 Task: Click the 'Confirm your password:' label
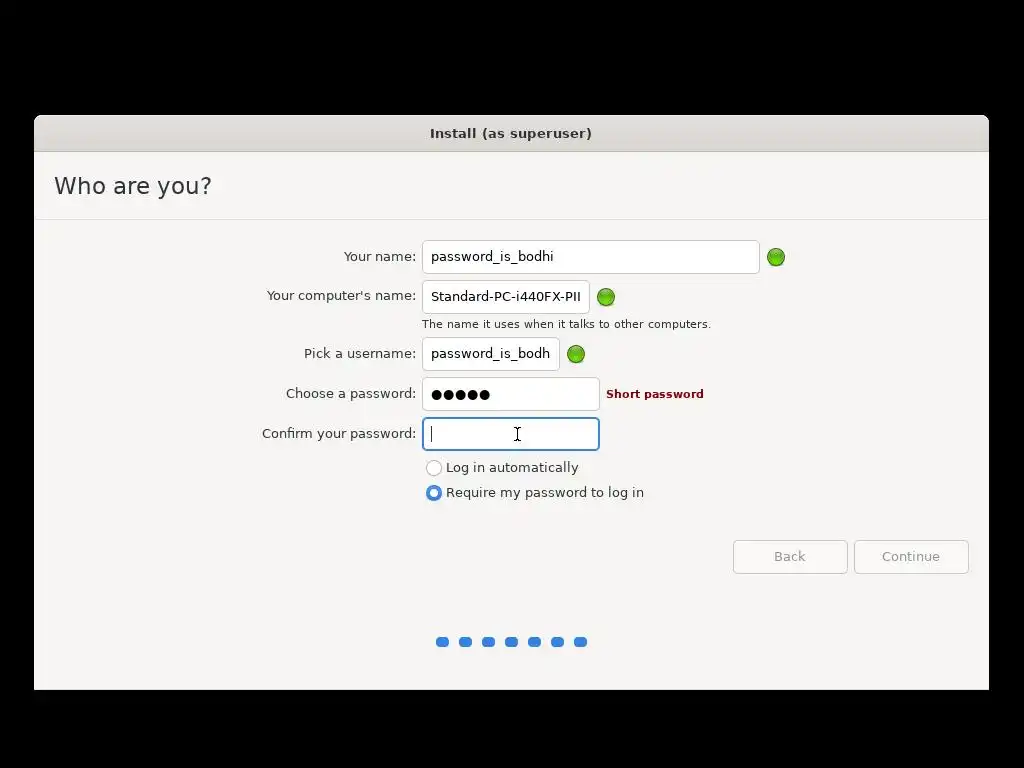tap(338, 434)
